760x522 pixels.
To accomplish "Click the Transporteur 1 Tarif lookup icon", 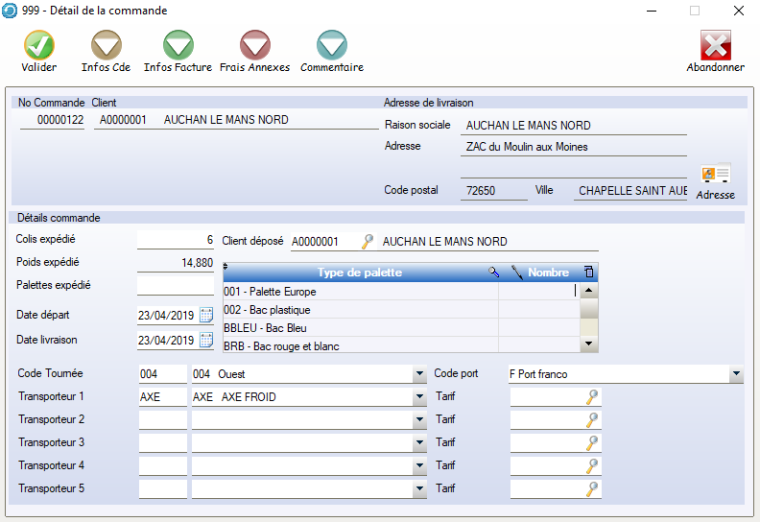I will click(592, 397).
